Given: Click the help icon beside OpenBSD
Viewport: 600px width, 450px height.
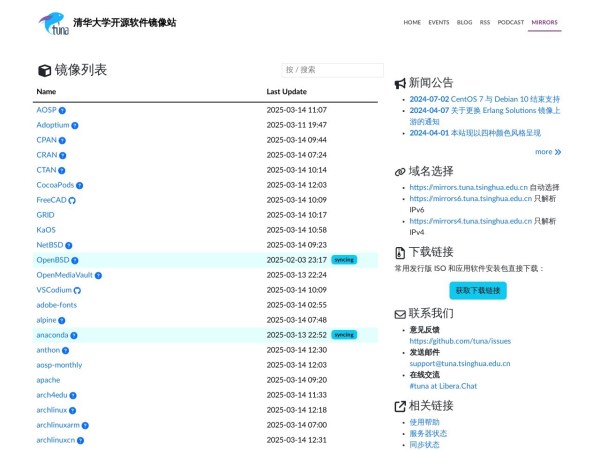Looking at the screenshot, I should [x=75, y=261].
